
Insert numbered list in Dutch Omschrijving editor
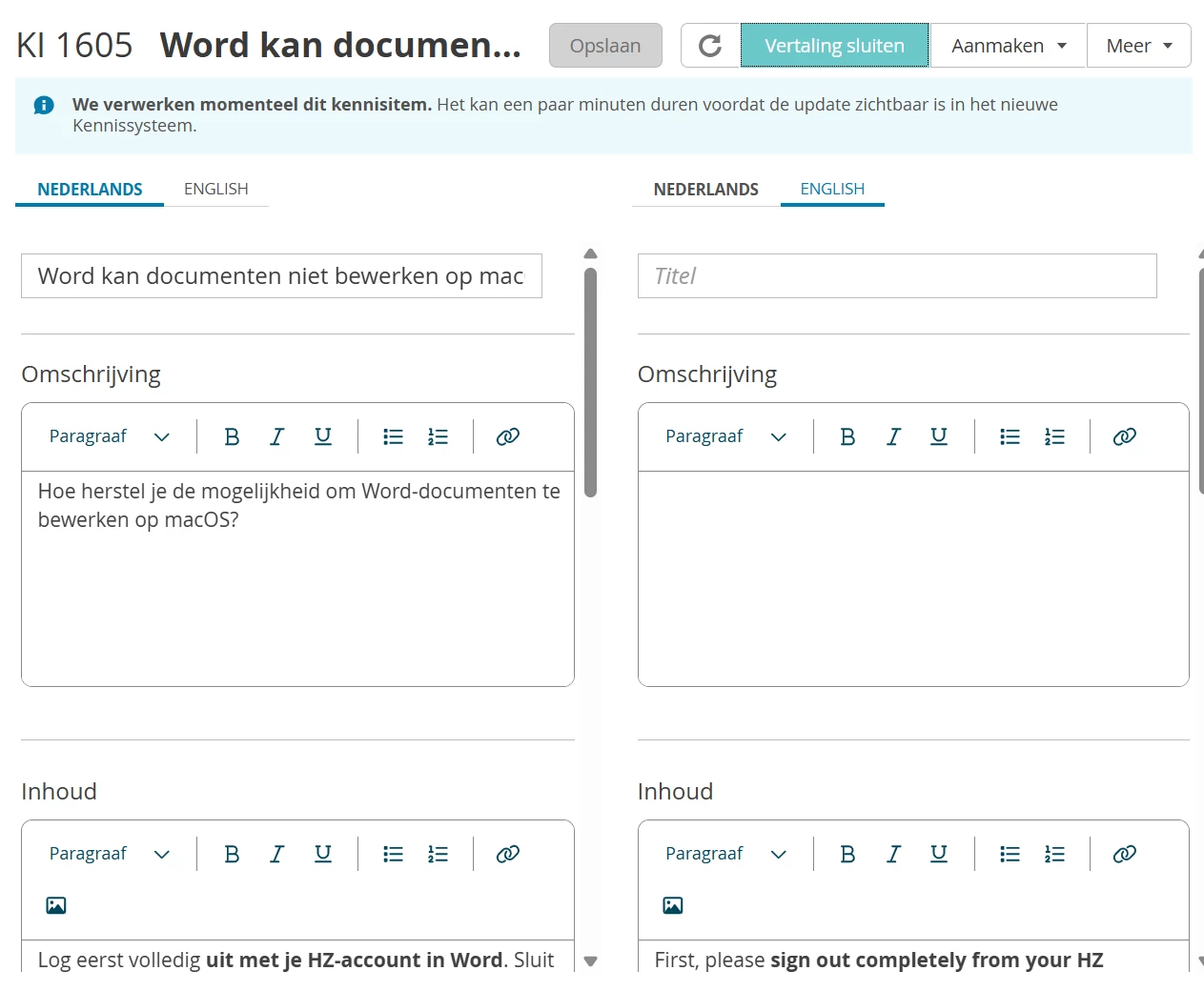[x=438, y=436]
